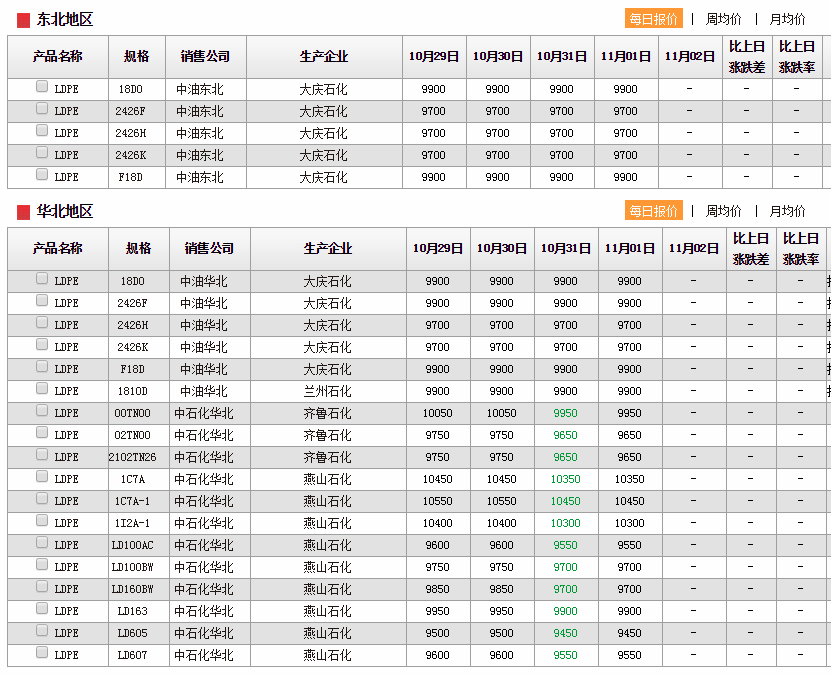The width and height of the screenshot is (831, 674).
Task: Check the 1810D 兰州石化 row checkbox
Action: 42,388
